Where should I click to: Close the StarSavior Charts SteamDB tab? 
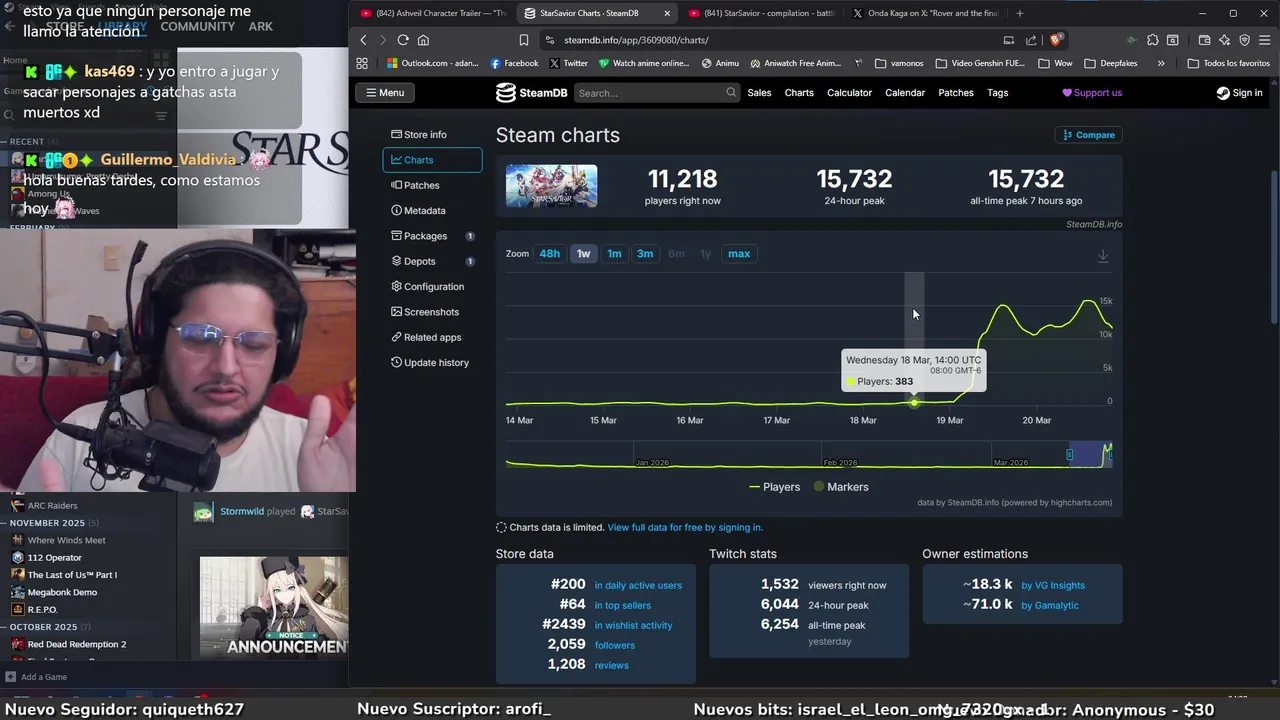point(666,13)
